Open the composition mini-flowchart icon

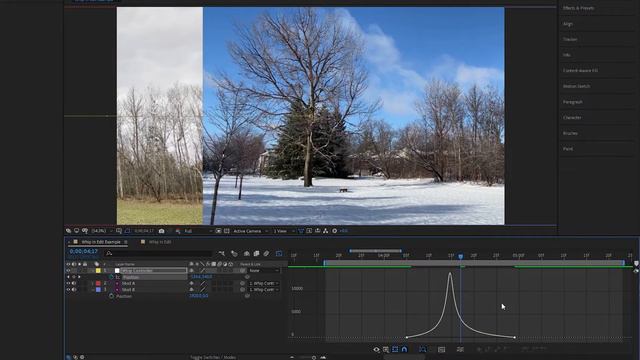point(222,253)
